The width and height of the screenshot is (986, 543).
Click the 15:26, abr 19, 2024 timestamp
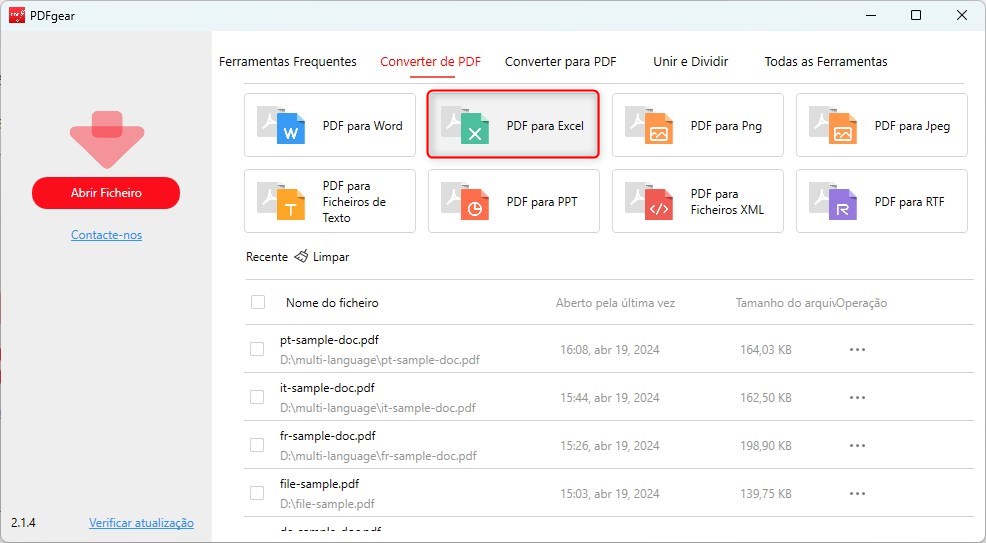[x=609, y=446]
